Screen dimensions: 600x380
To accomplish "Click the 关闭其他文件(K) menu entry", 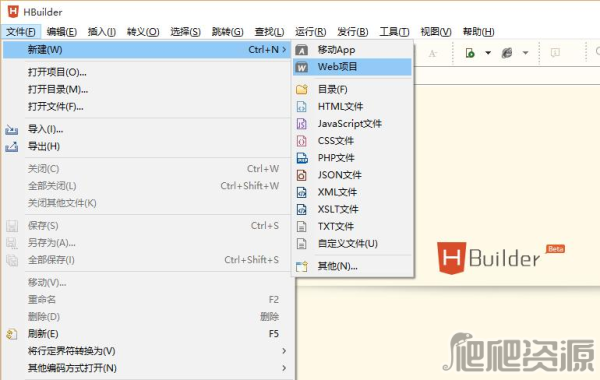I will 147,203.
